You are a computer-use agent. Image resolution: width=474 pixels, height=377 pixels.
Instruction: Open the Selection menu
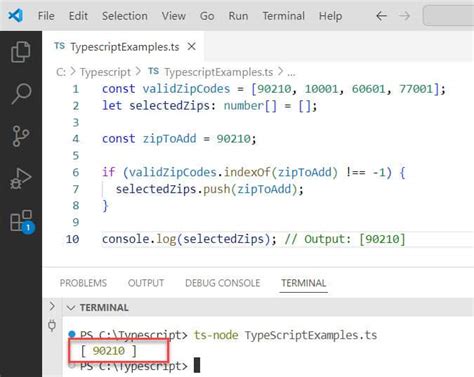[x=125, y=16]
